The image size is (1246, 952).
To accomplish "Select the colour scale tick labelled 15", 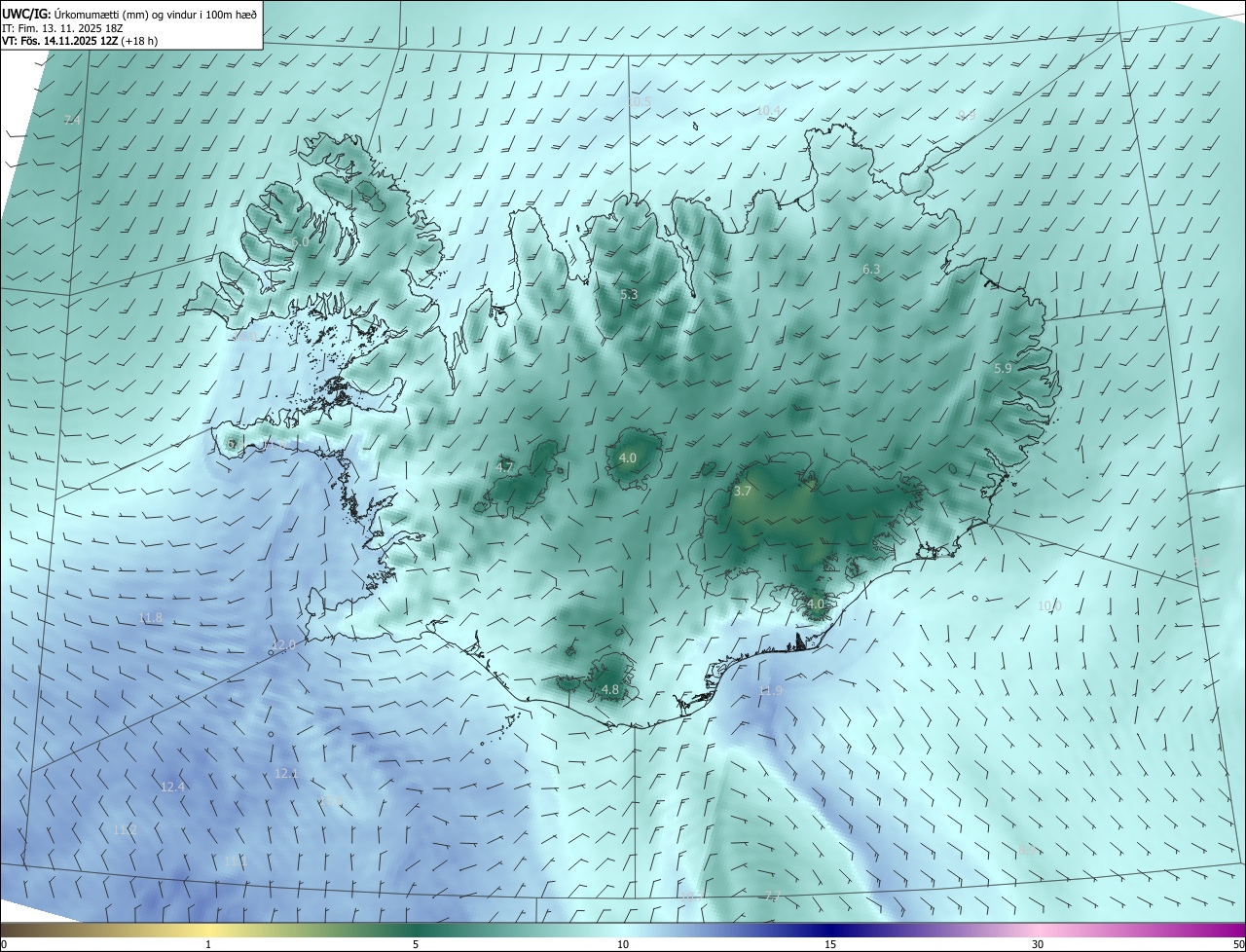I will click(x=830, y=944).
